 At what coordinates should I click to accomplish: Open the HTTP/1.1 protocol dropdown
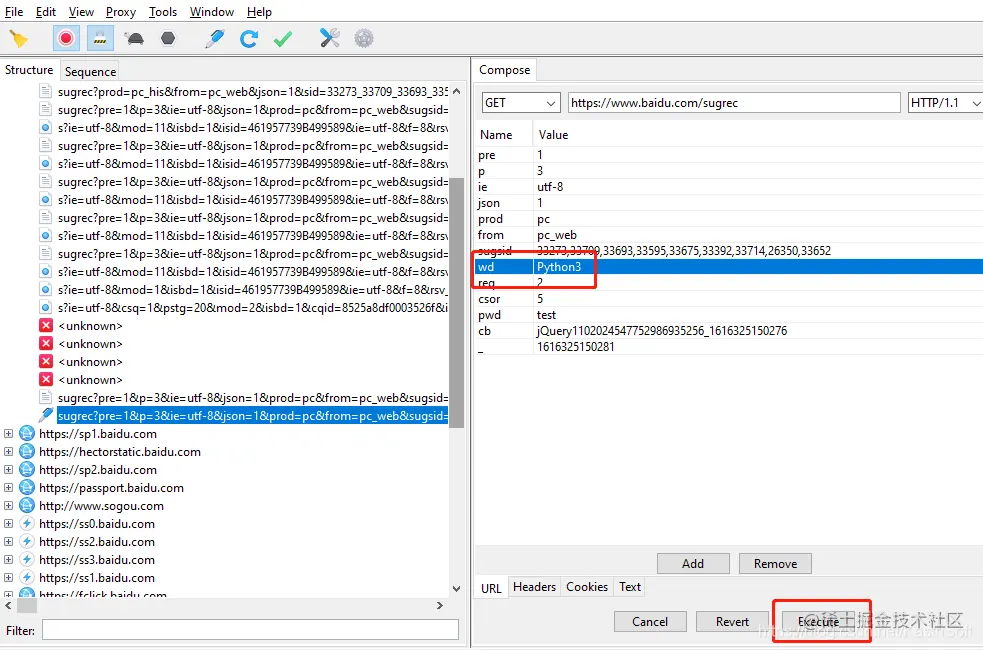point(945,103)
